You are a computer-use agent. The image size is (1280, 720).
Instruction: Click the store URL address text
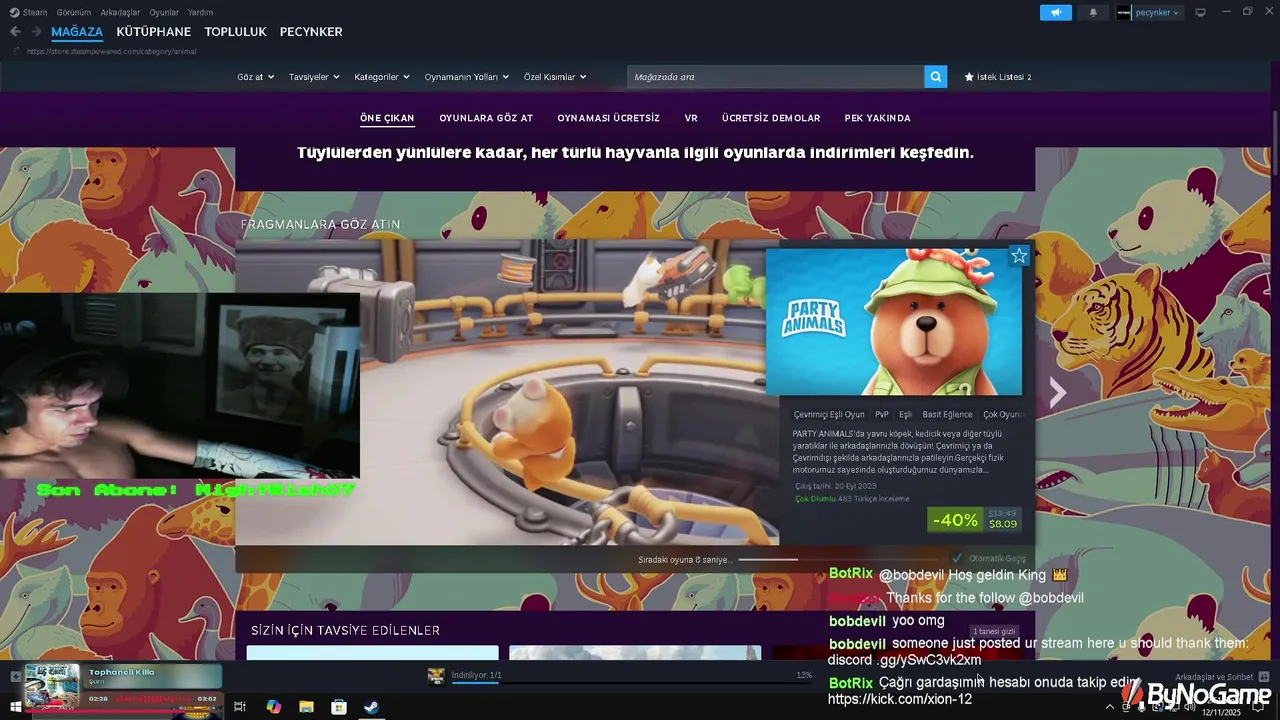coord(111,51)
